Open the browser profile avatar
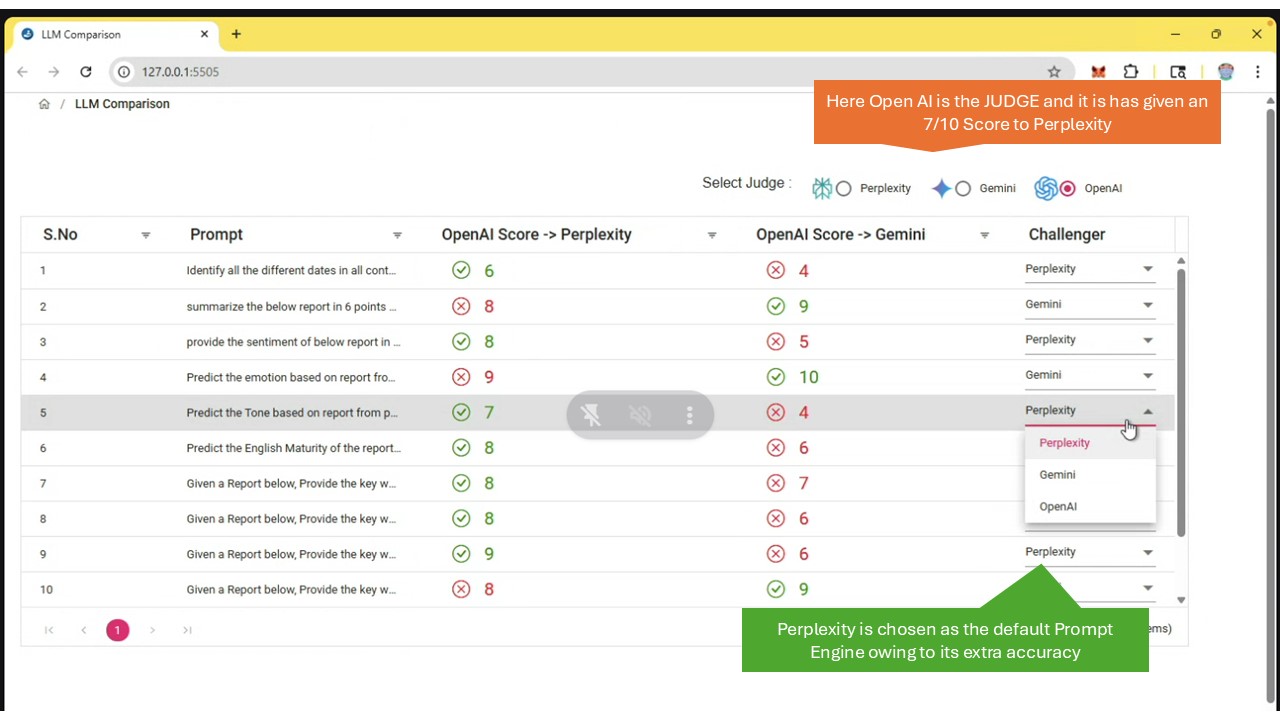1280x720 pixels. coord(1226,72)
